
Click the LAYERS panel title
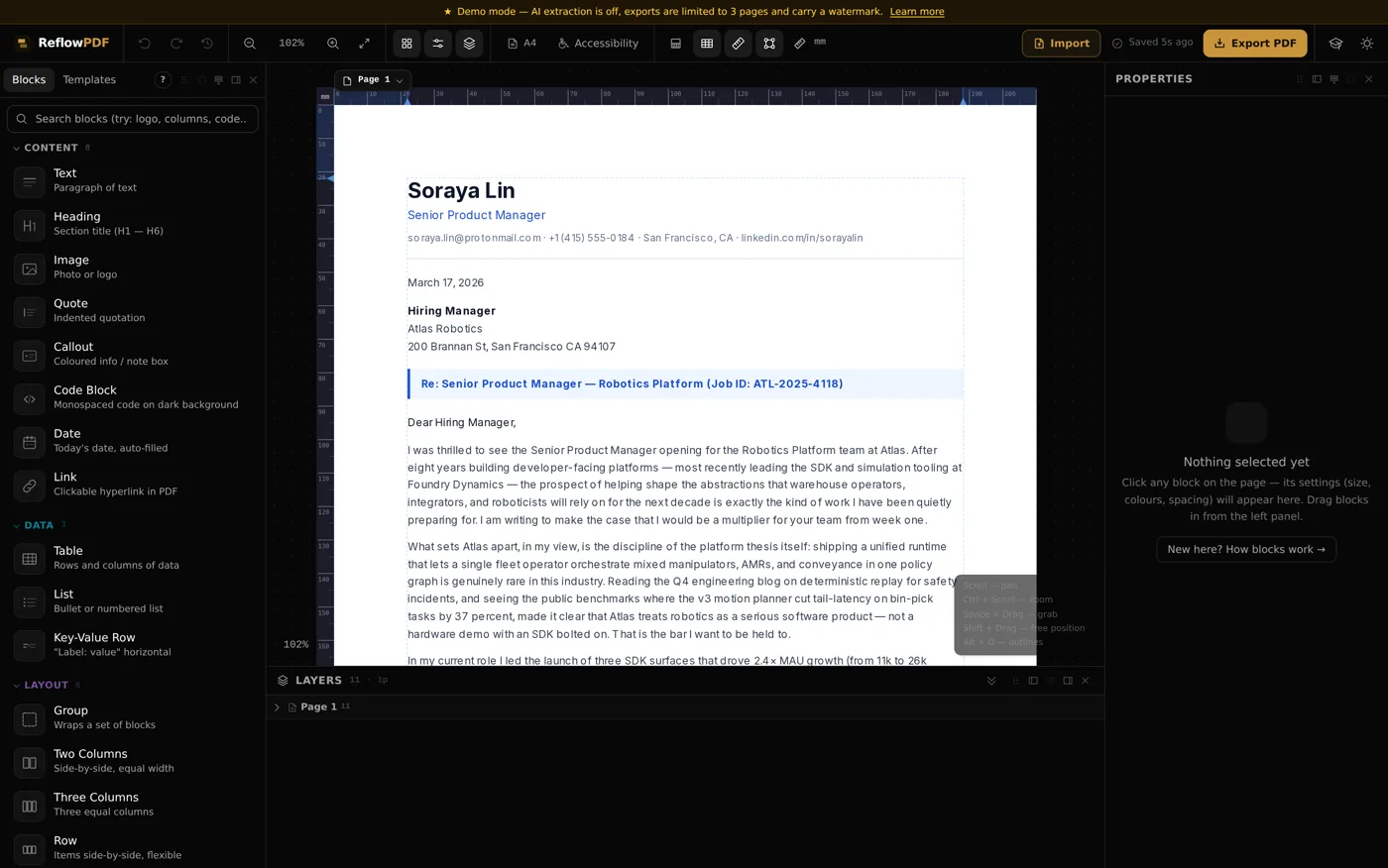pyautogui.click(x=318, y=681)
